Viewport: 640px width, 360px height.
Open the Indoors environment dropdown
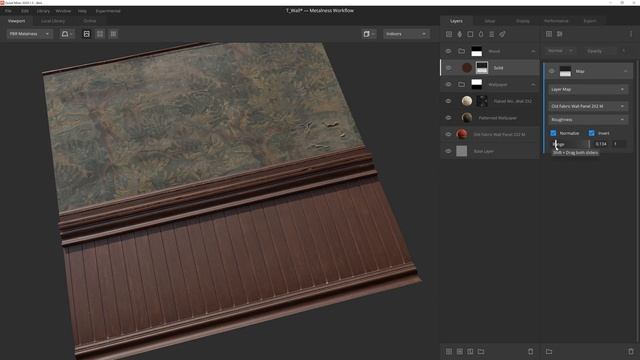[x=406, y=34]
